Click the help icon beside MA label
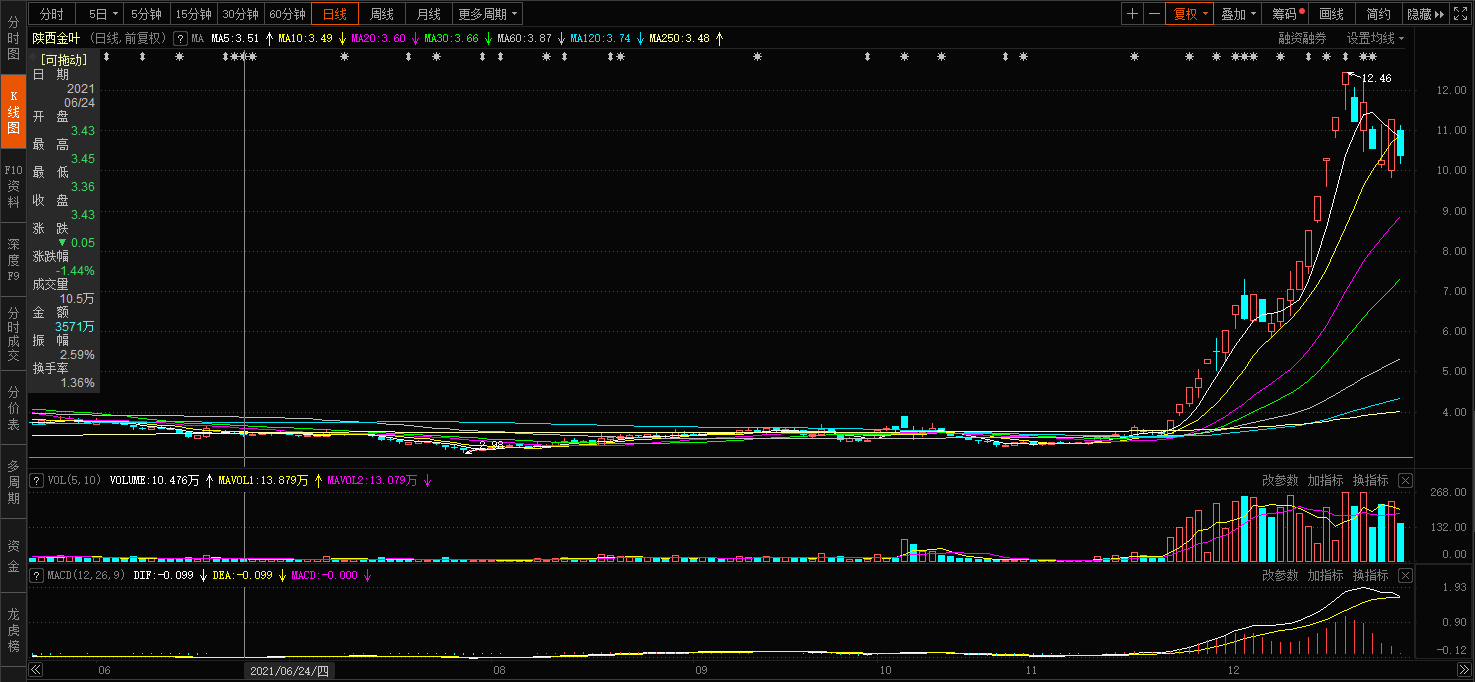This screenshot has height=682, width=1475. [180, 38]
